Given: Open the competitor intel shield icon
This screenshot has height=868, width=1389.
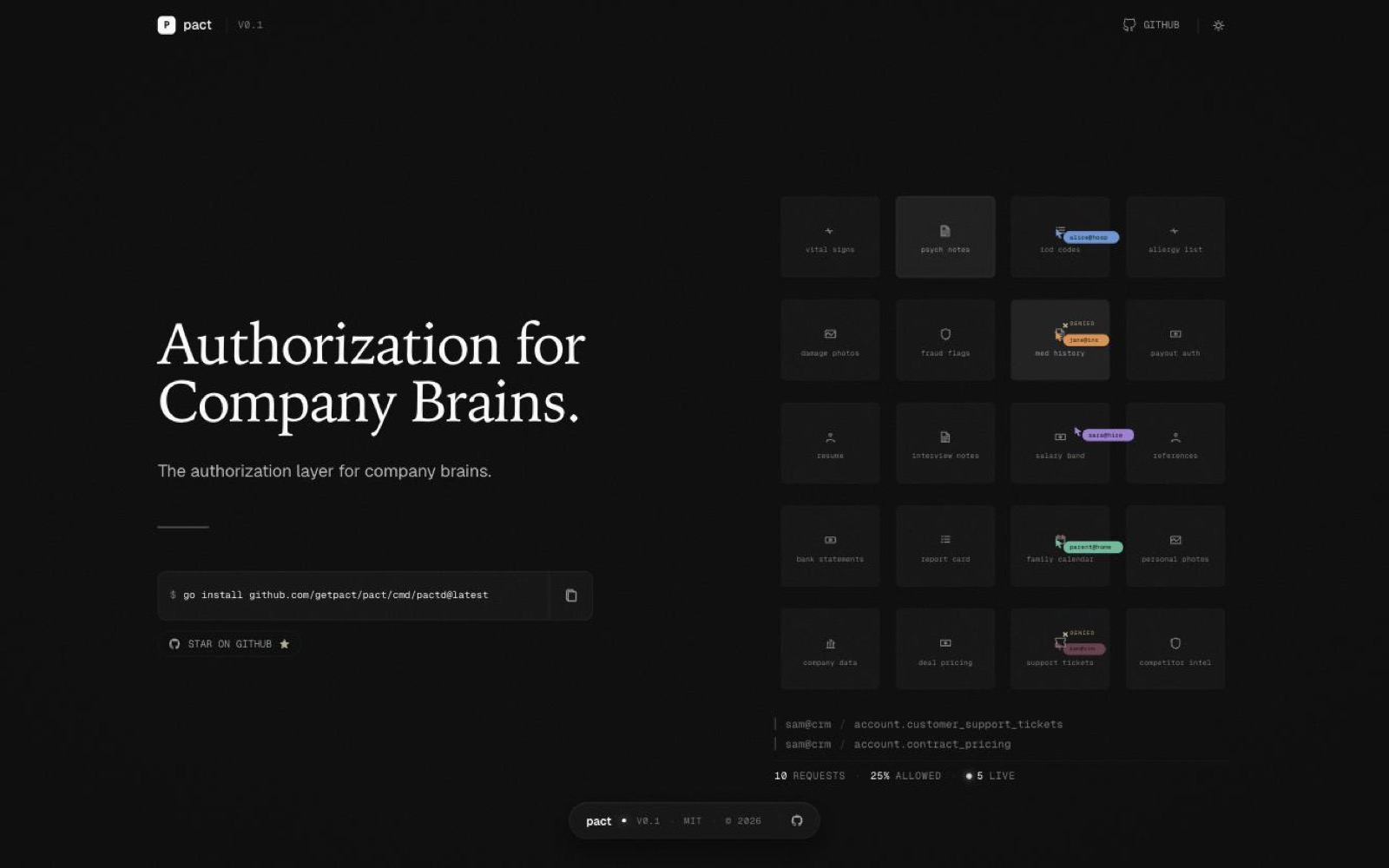Looking at the screenshot, I should click(x=1175, y=643).
